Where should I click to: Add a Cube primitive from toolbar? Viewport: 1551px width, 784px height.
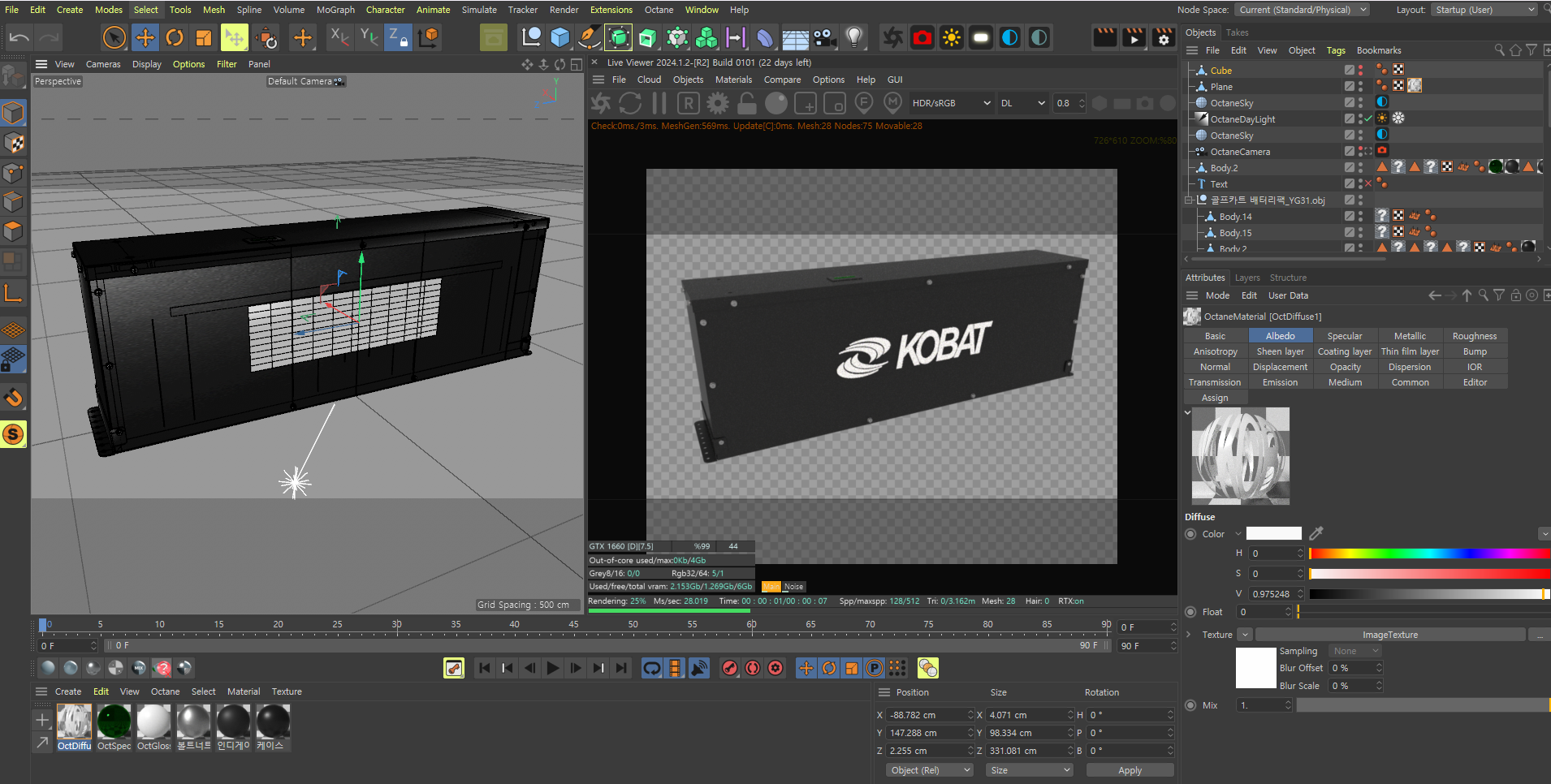pos(560,37)
